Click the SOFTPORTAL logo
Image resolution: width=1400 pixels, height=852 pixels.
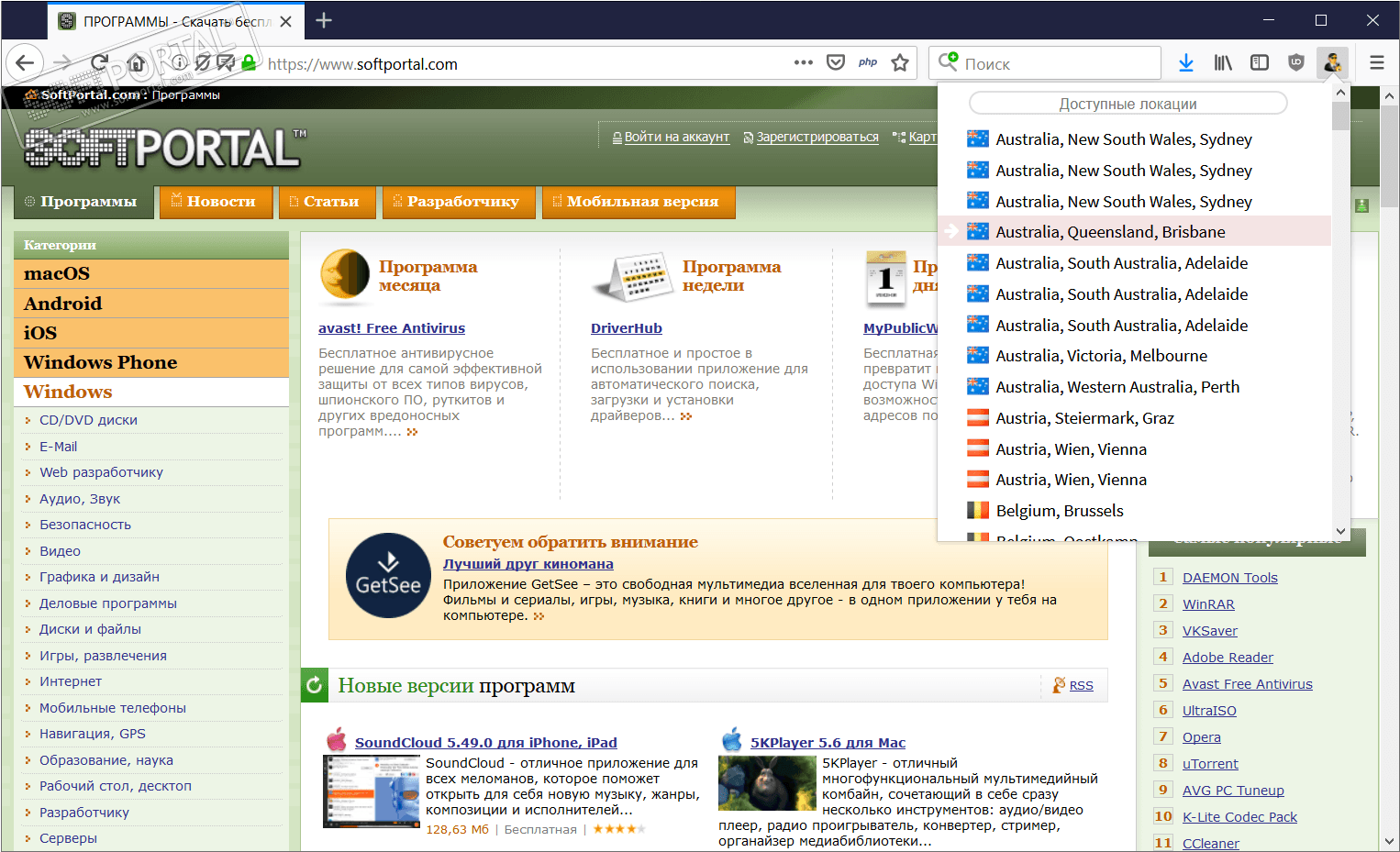[x=165, y=148]
